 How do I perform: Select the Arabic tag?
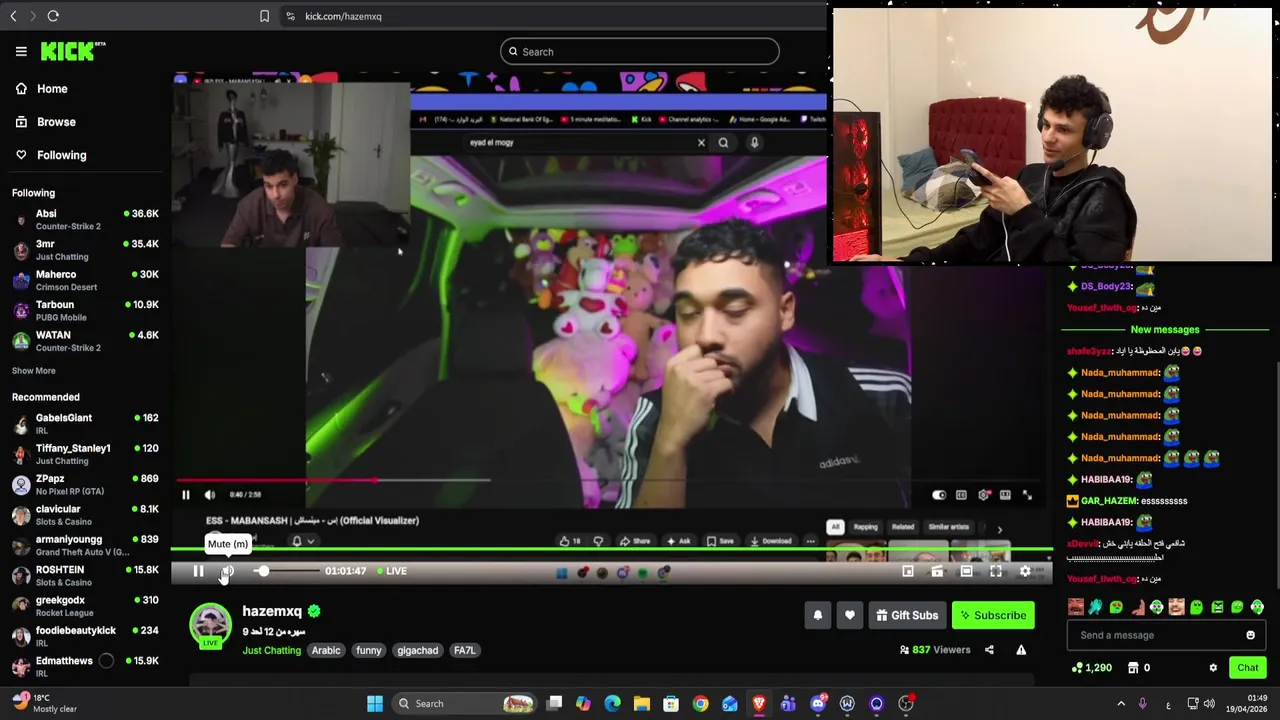(x=326, y=650)
